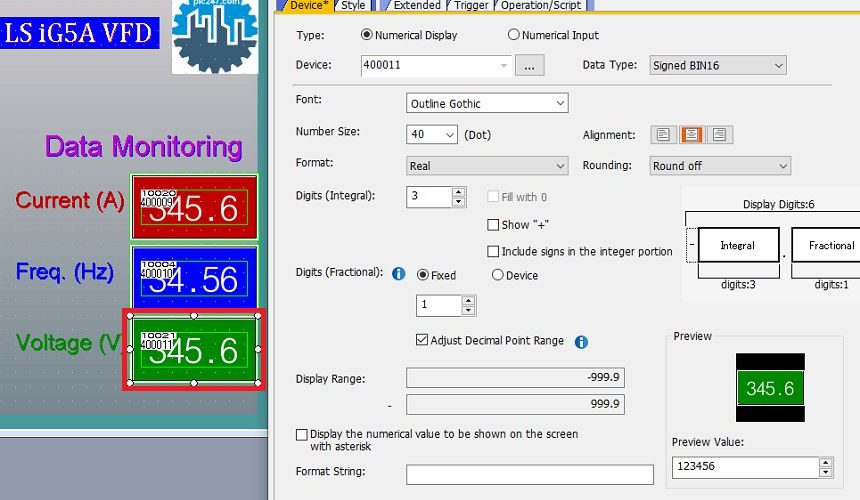Open the Extended tab
The width and height of the screenshot is (860, 500).
tap(415, 5)
